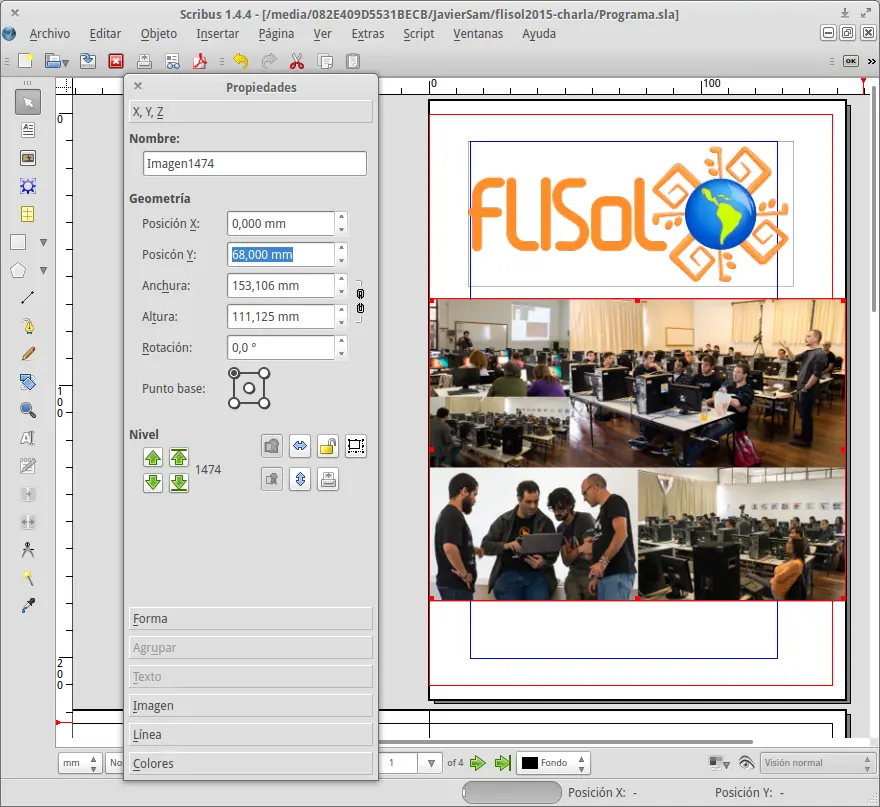Open the polygon tool dropdown arrow
Screen dimensions: 880x807
pos(43,270)
